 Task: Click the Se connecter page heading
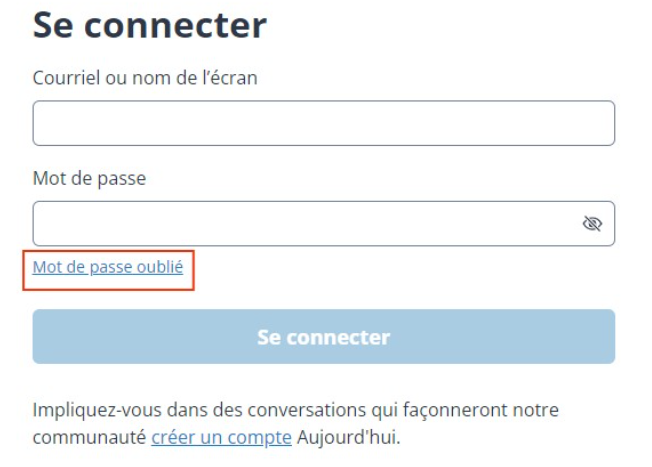coord(150,25)
